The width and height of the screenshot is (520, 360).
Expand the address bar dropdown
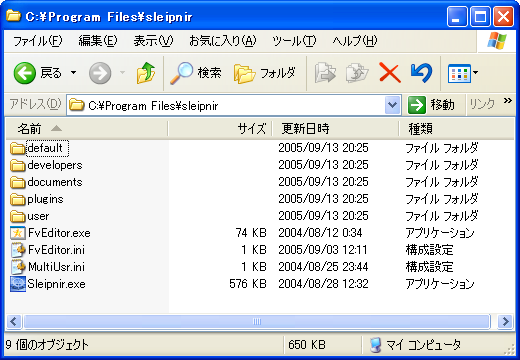392,105
